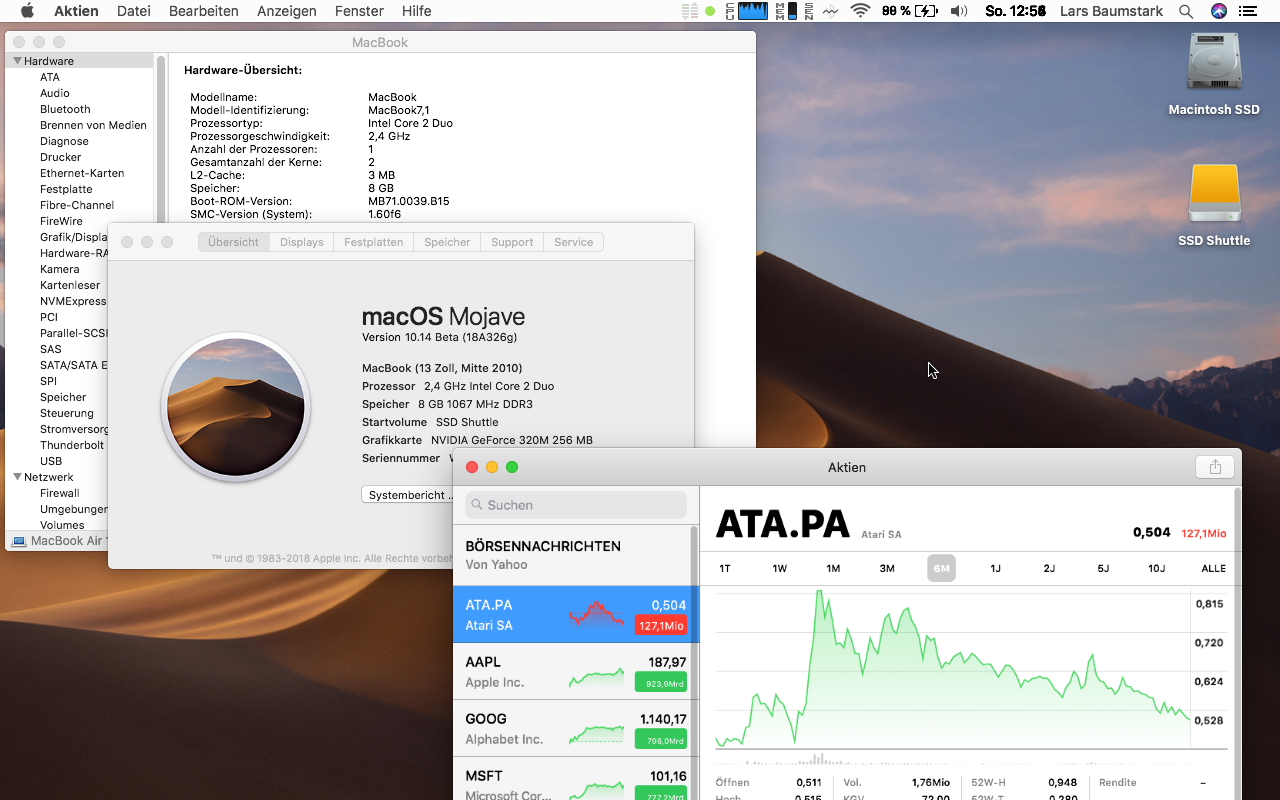The height and width of the screenshot is (800, 1280).
Task: Click the green dot status icon in menu bar
Action: tap(710, 11)
